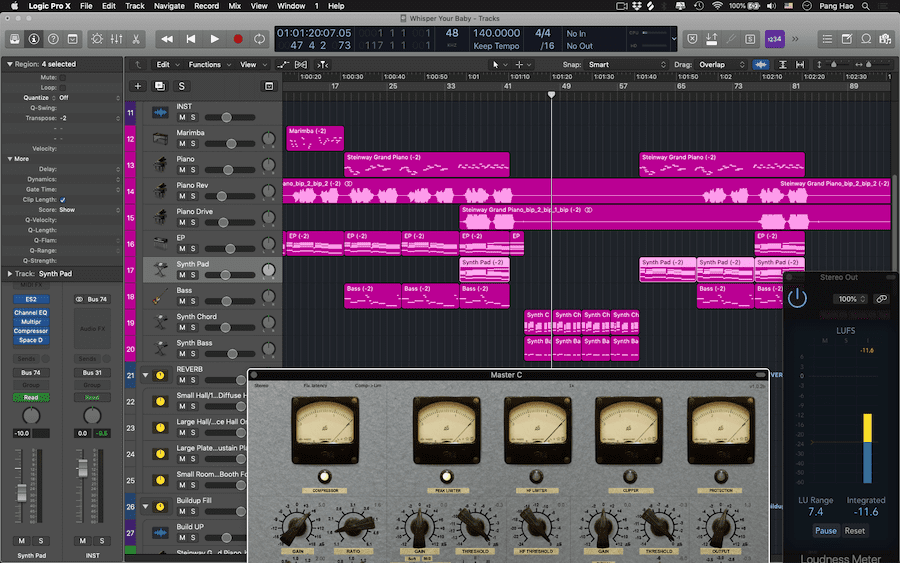Duplicate the selected track

point(160,86)
